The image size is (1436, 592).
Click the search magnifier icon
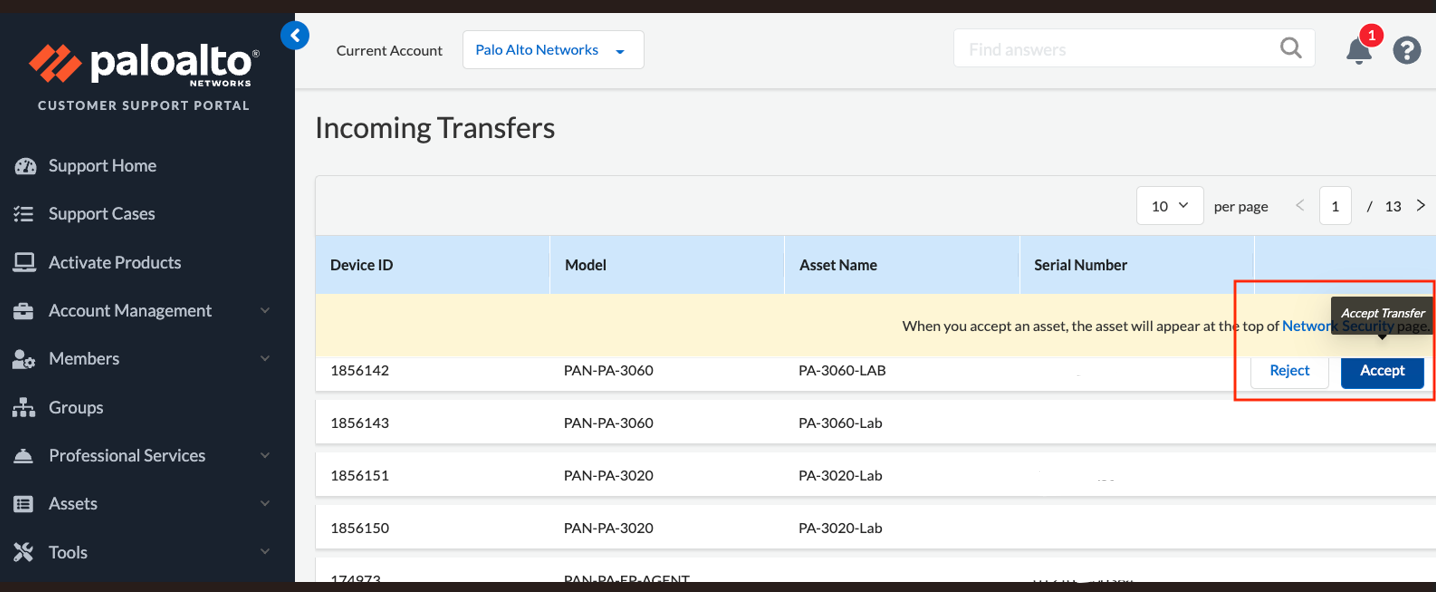(x=1291, y=48)
